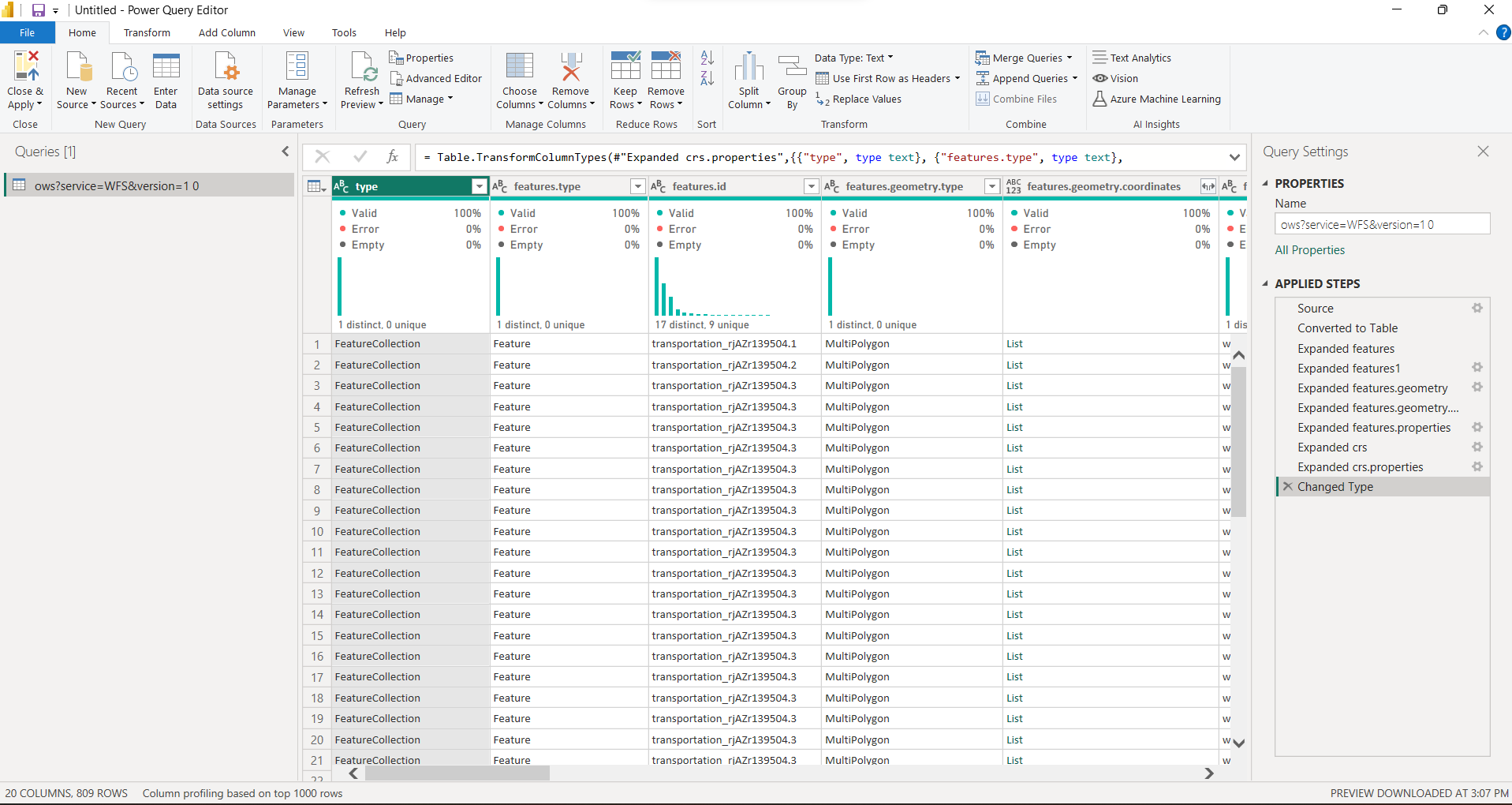Image resolution: width=1512 pixels, height=805 pixels.
Task: Click gear icon for Source step
Action: 1477,308
